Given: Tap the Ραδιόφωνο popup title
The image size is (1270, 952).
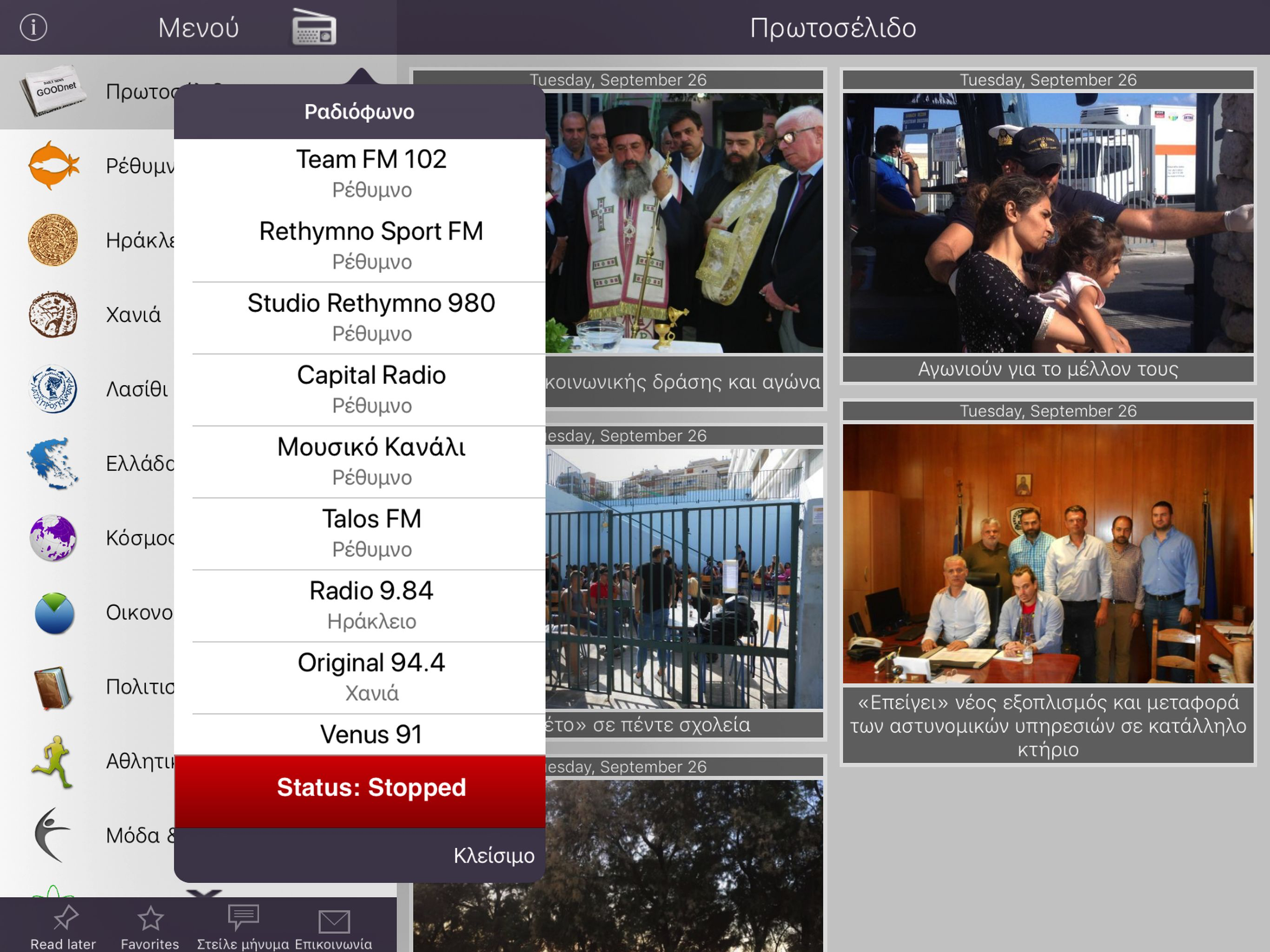Looking at the screenshot, I should pos(359,112).
